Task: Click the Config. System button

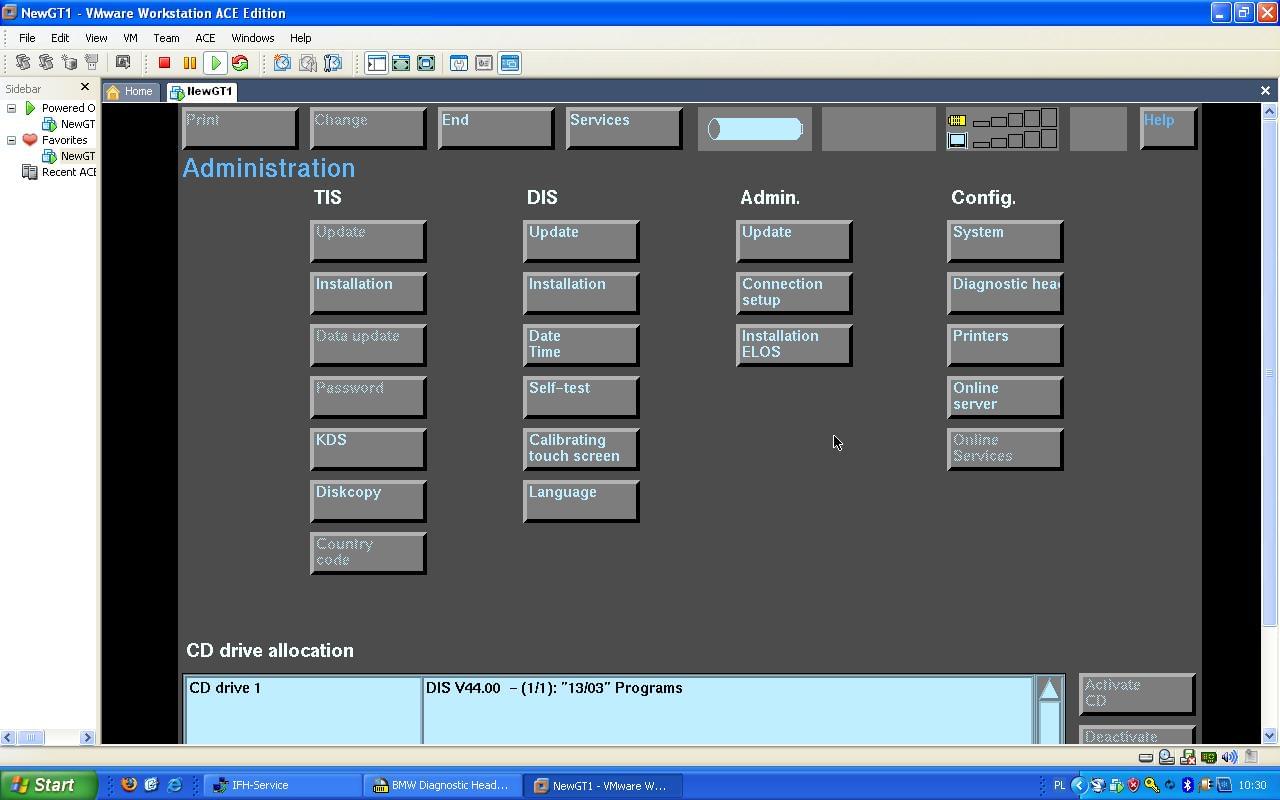Action: (1005, 241)
